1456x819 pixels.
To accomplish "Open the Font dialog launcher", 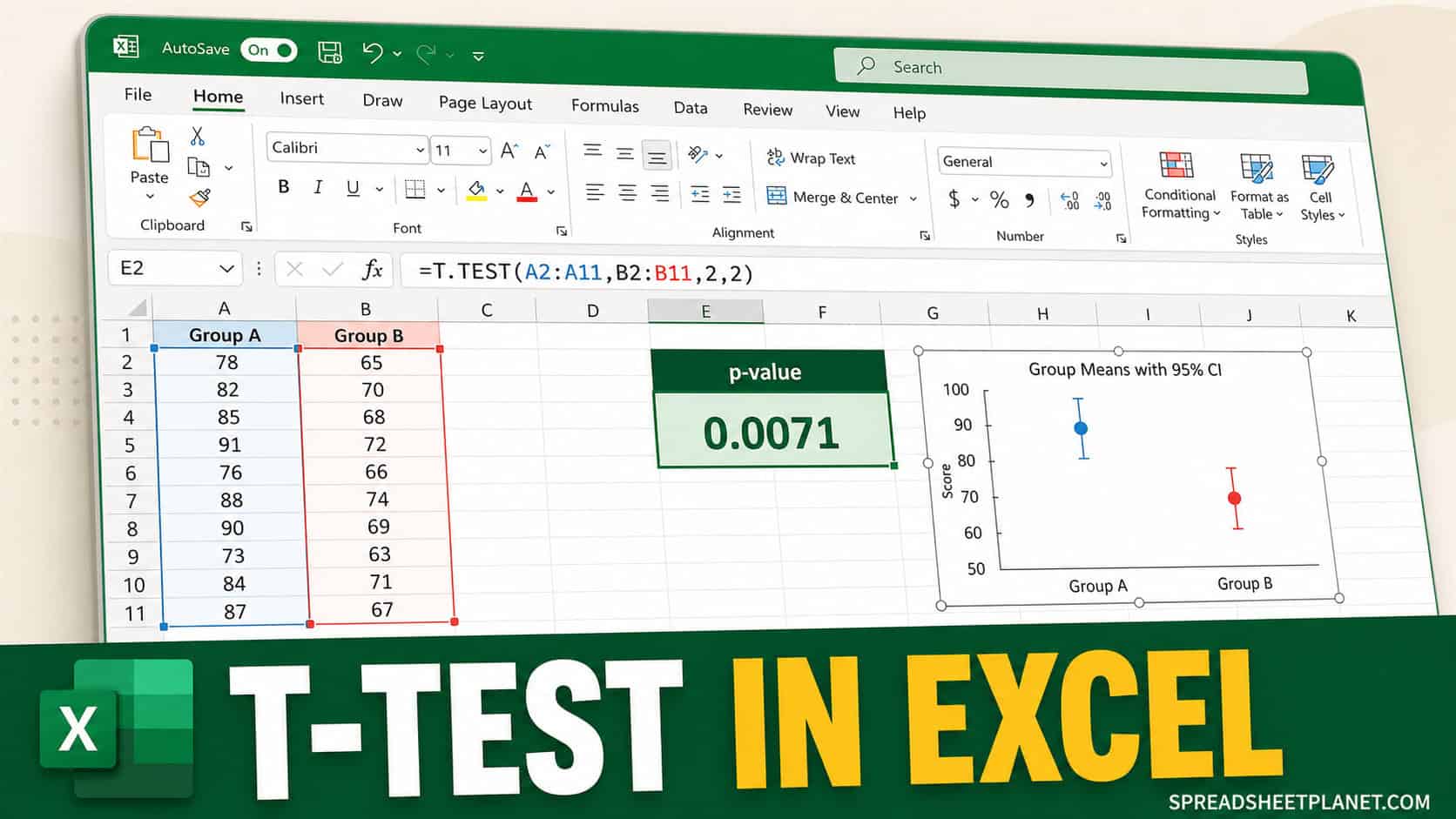I will 562,231.
